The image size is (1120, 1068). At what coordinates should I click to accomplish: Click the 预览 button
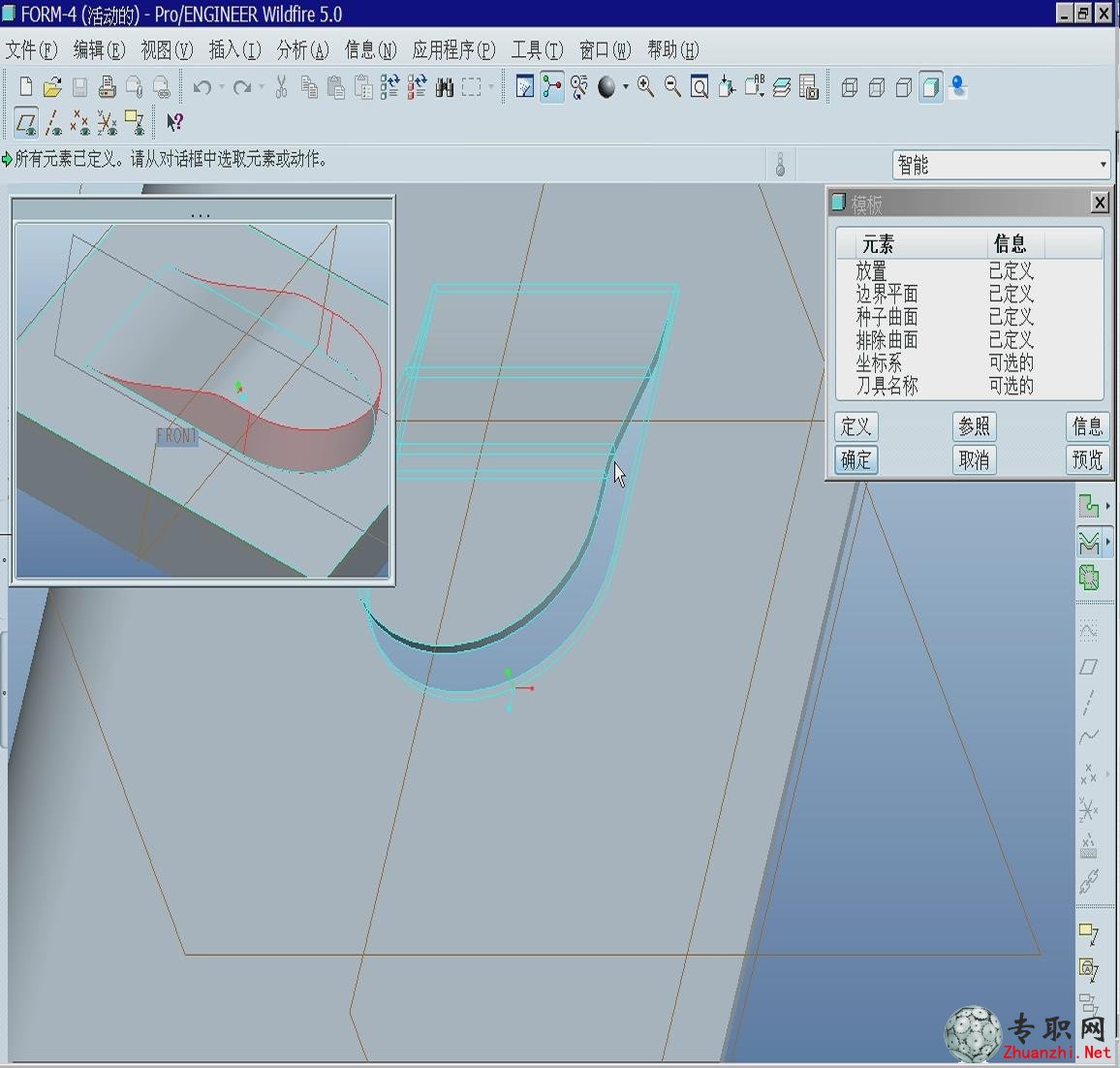coord(1087,459)
